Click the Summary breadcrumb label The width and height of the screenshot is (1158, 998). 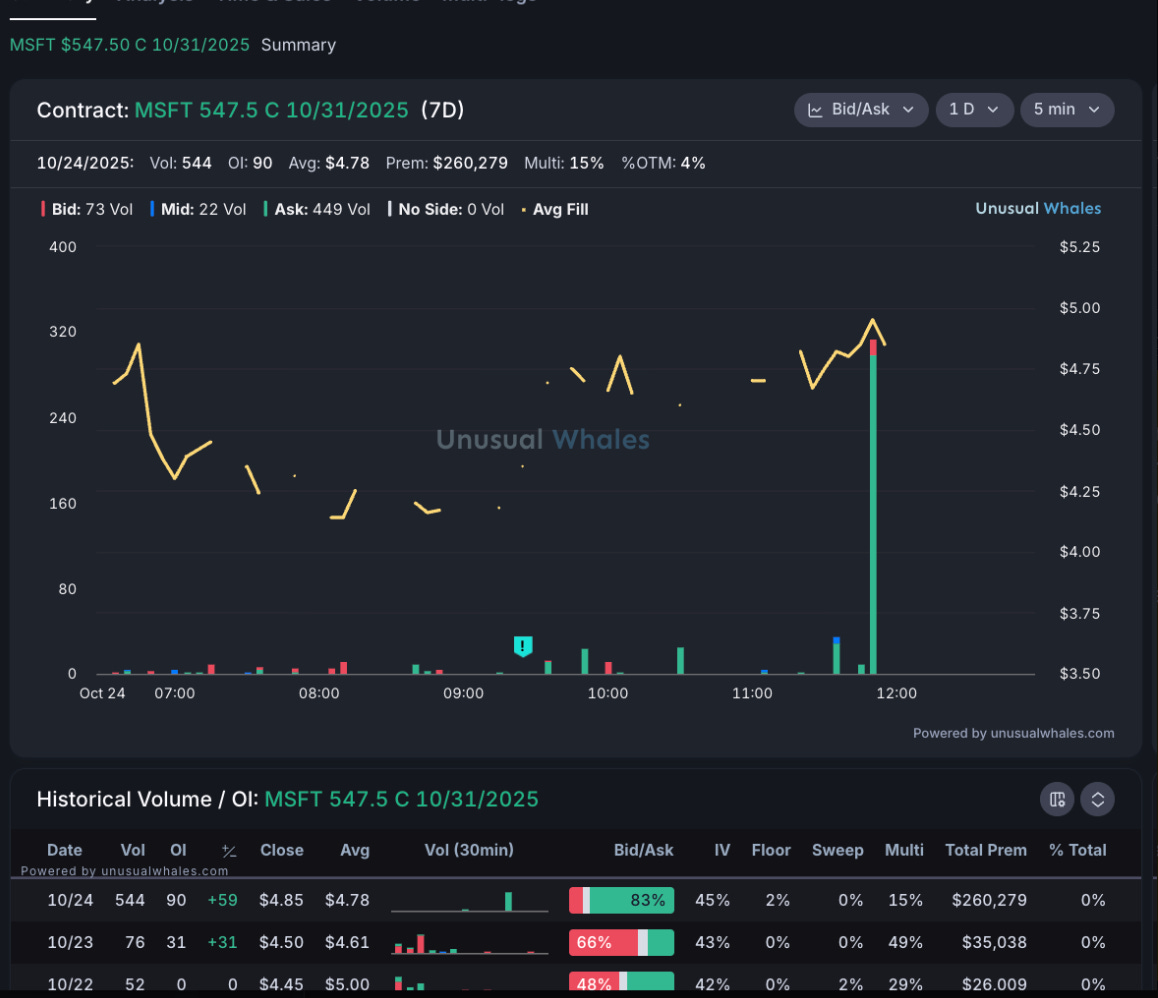298,45
